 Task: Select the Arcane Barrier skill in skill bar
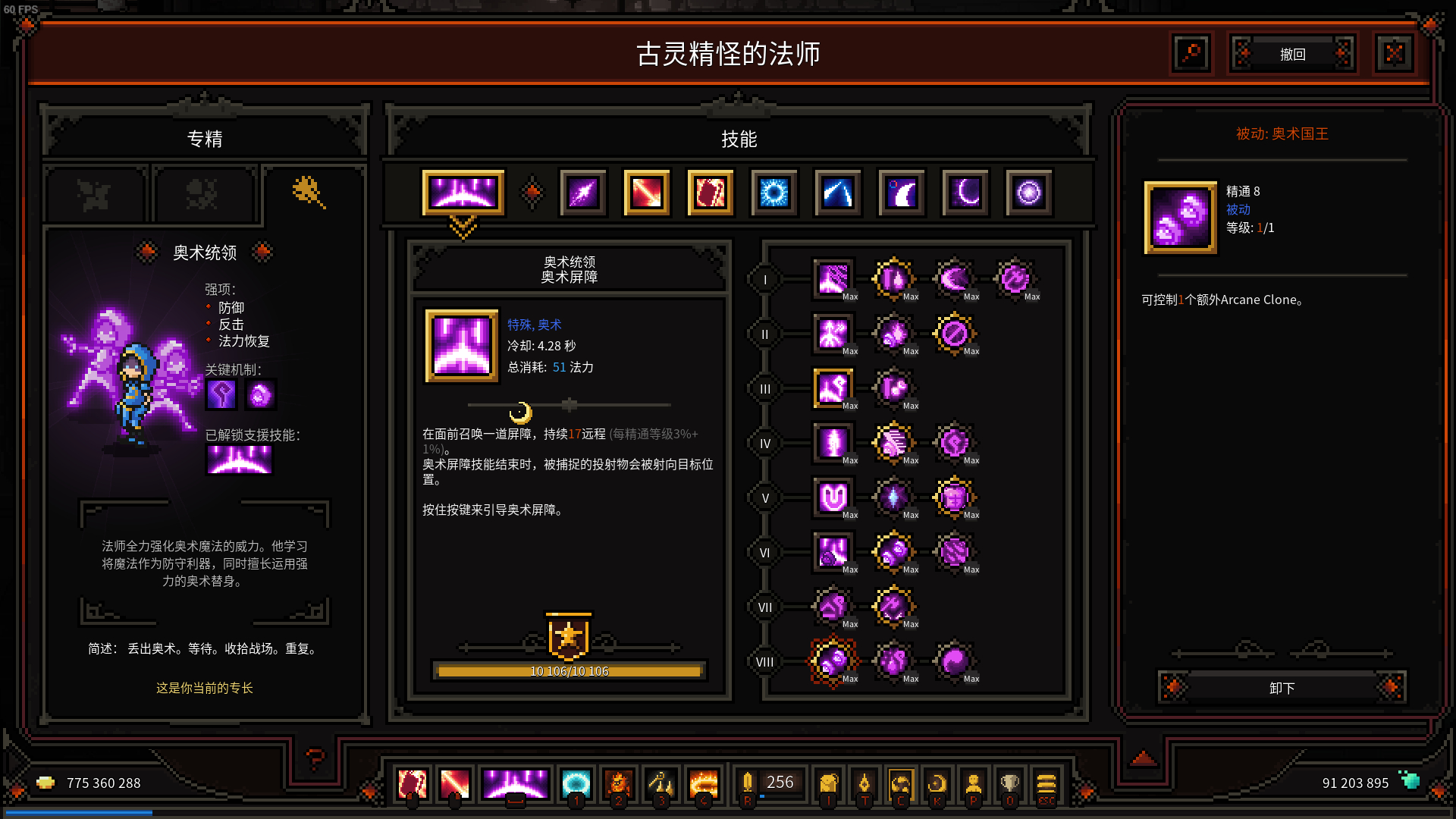(x=463, y=192)
